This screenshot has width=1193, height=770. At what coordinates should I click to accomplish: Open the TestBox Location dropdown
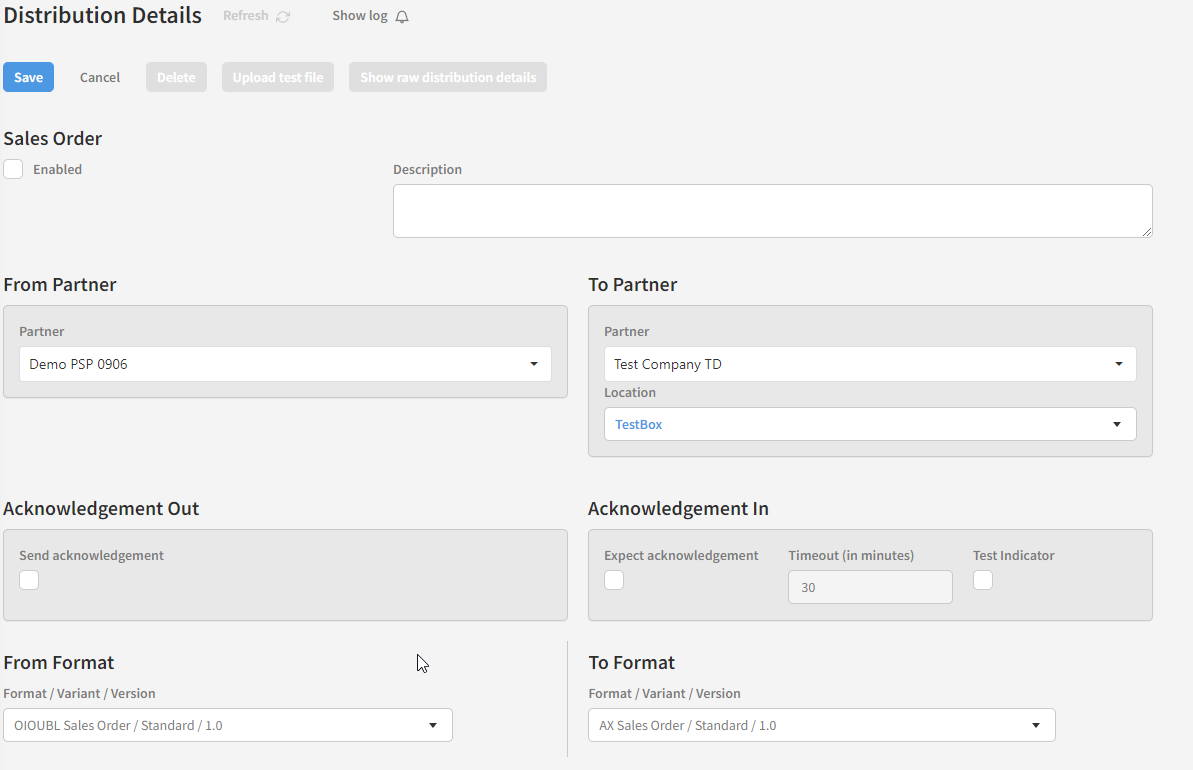point(870,424)
